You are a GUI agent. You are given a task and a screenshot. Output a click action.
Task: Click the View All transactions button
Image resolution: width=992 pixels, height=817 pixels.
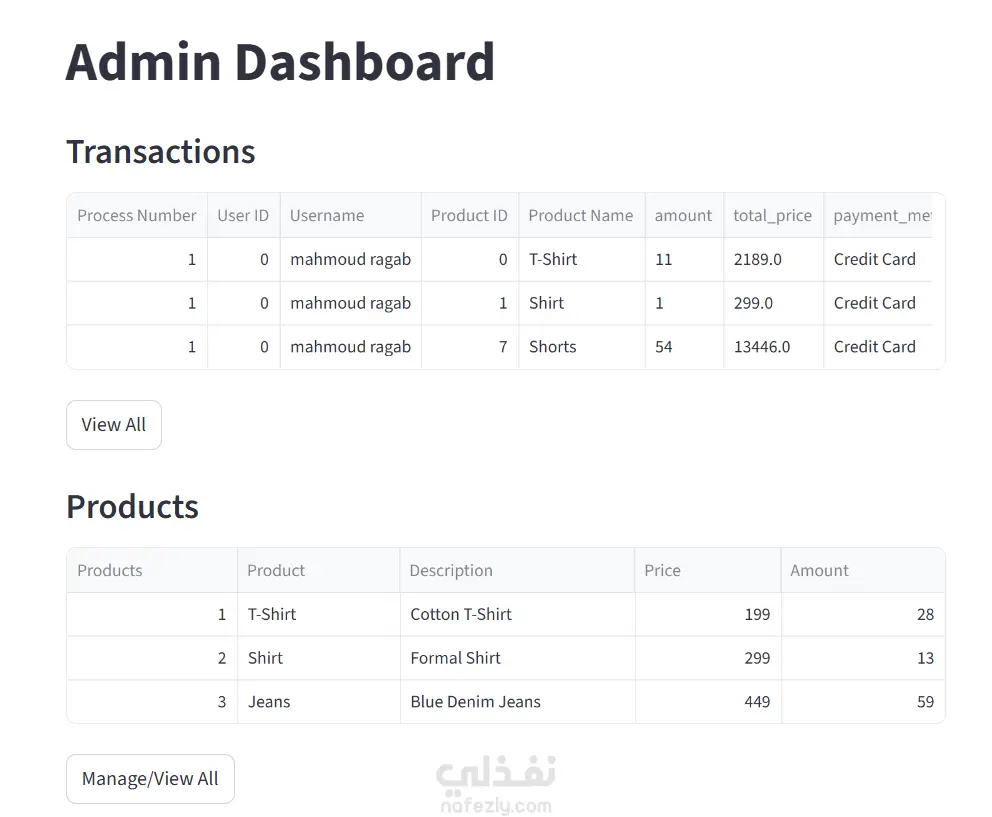coord(113,425)
